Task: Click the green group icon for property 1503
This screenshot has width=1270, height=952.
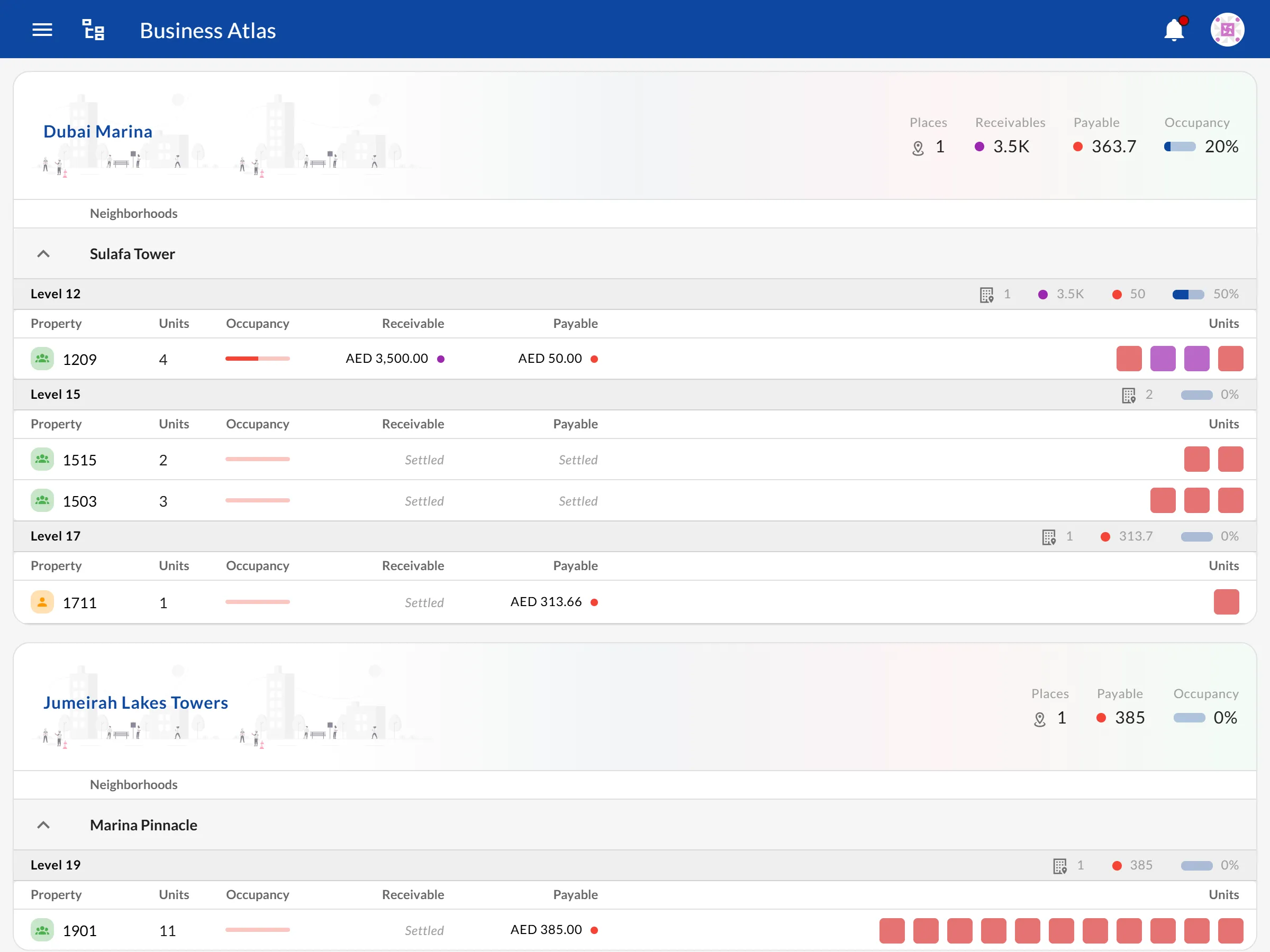Action: [42, 500]
